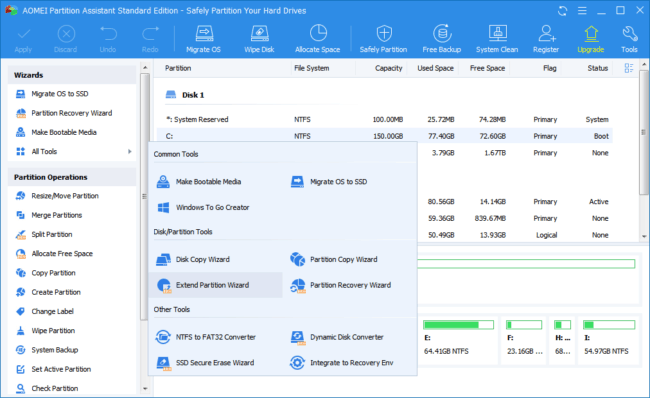Choose Make Bootable Media in the Common Tools popup

tap(199, 182)
